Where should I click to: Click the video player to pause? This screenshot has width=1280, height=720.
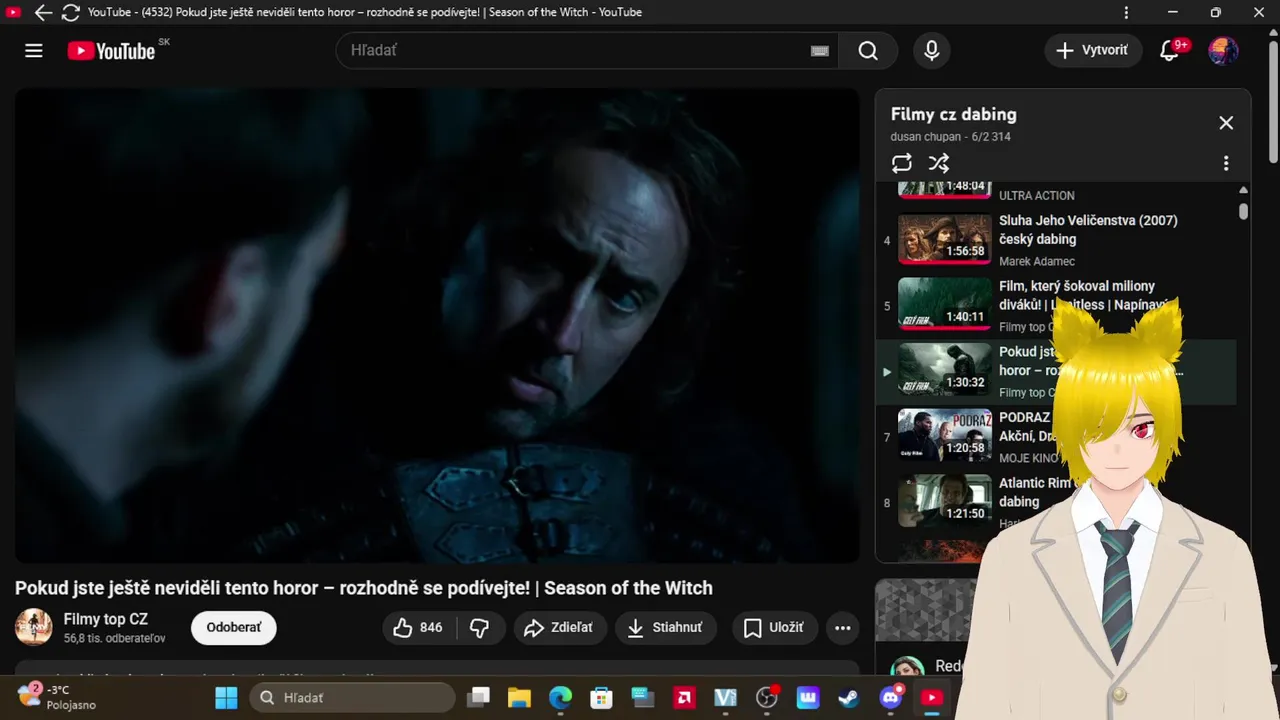point(437,325)
